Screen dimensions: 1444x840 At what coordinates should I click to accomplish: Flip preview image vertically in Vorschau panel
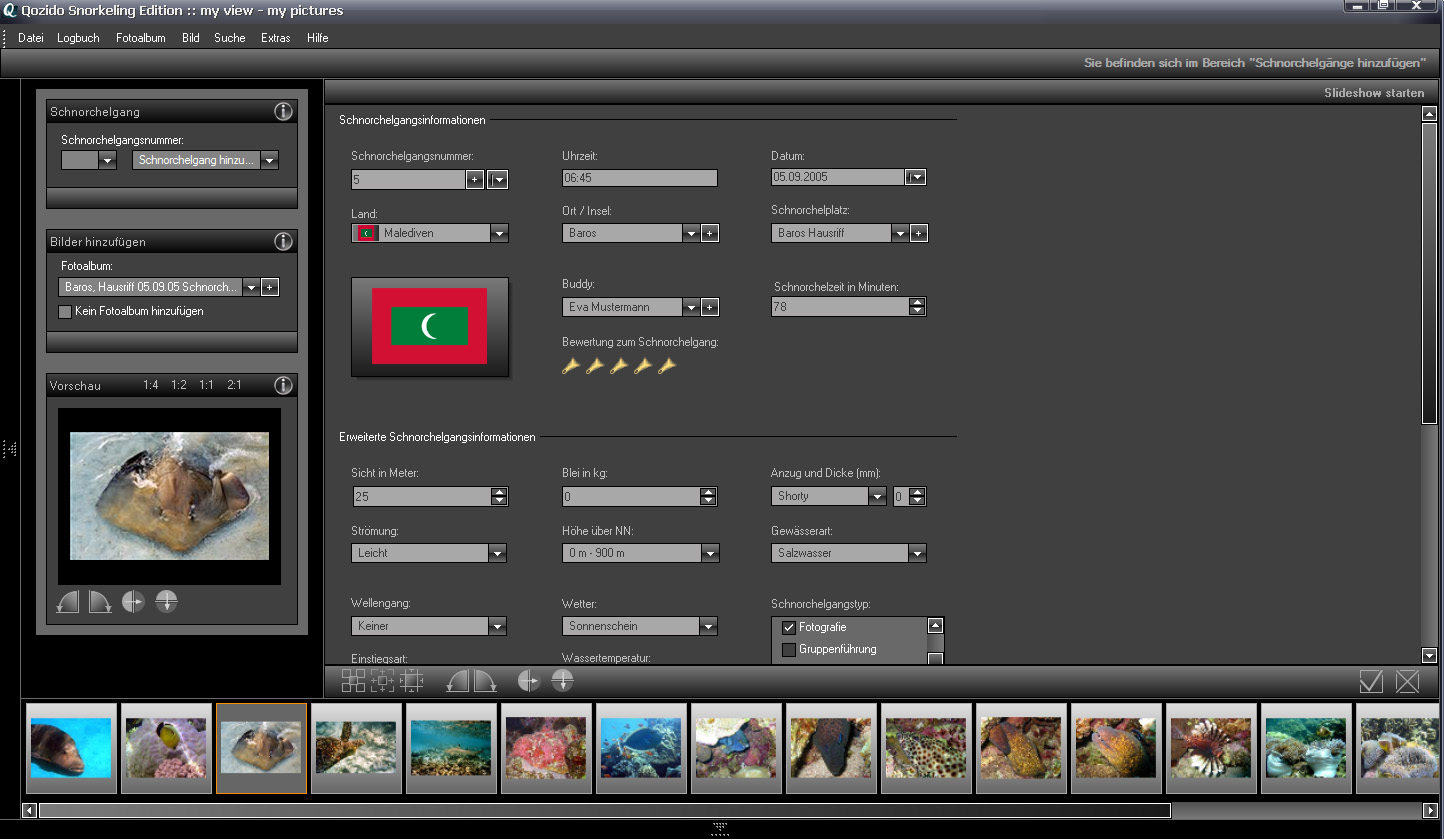click(x=166, y=602)
